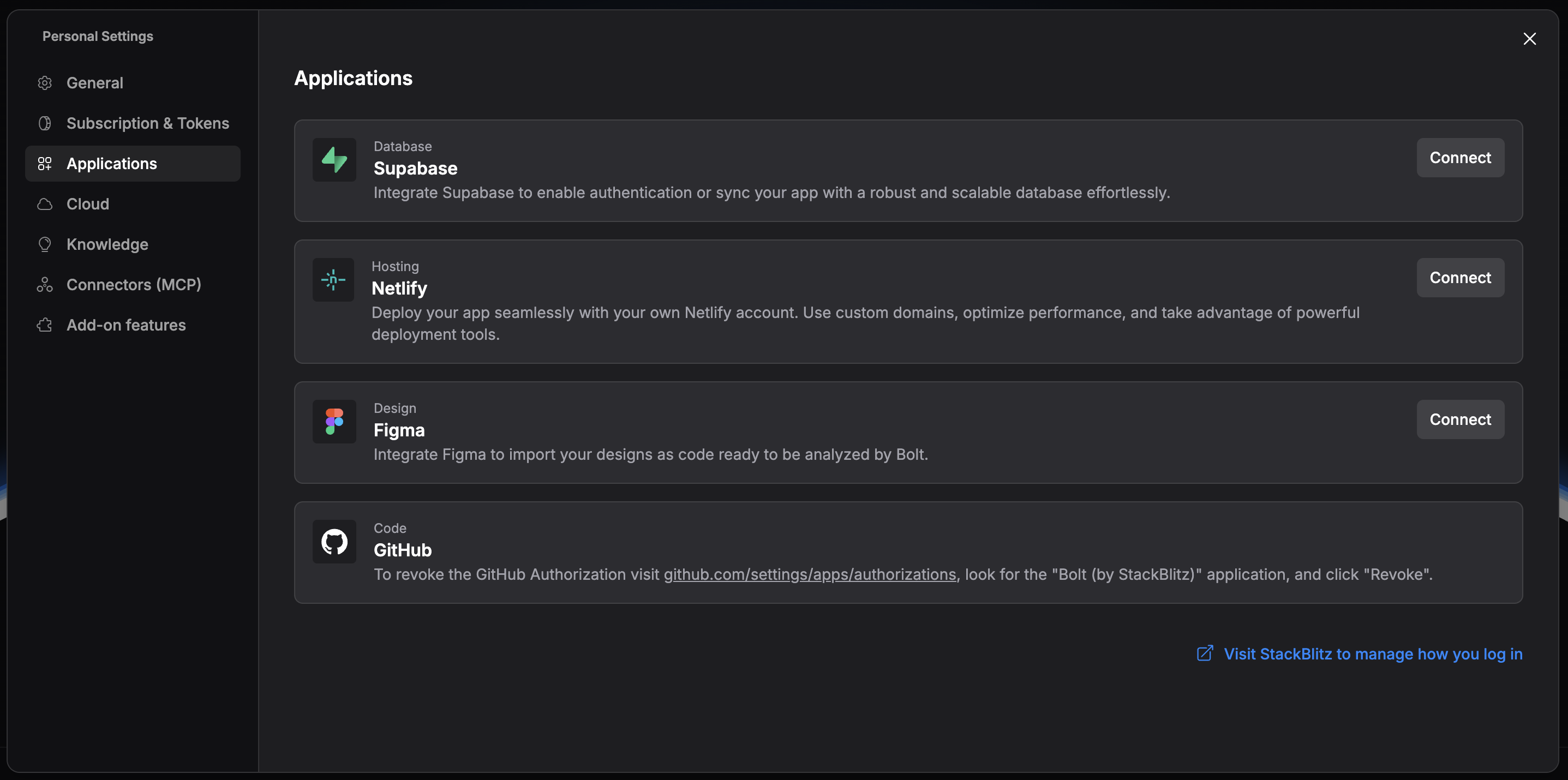
Task: Connect your Netlify account
Action: pos(1461,278)
